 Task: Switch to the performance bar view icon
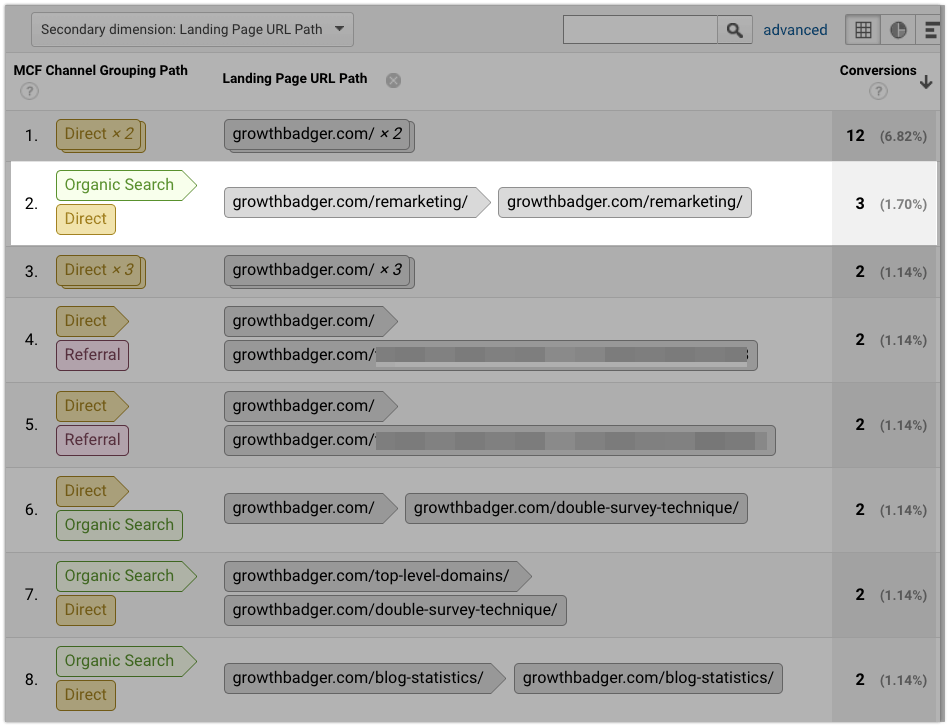pos(931,30)
